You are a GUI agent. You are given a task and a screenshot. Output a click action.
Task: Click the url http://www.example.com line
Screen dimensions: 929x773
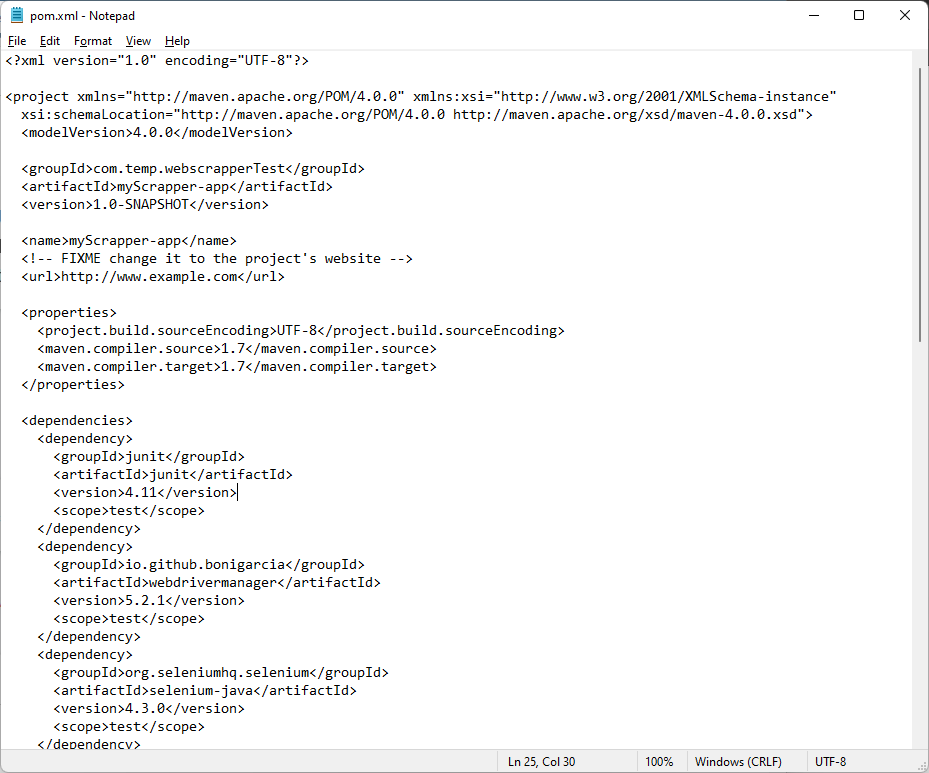click(x=153, y=277)
